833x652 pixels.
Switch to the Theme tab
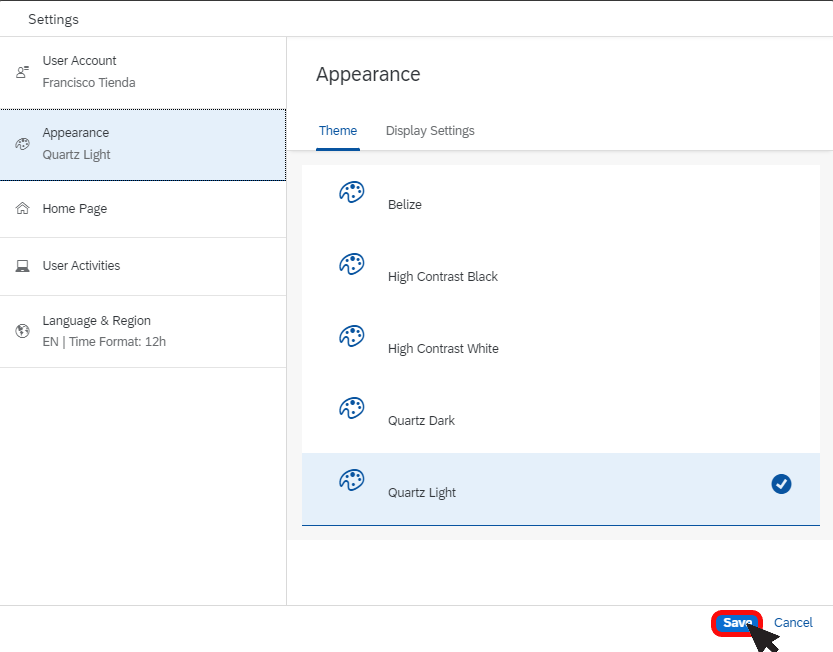point(338,131)
